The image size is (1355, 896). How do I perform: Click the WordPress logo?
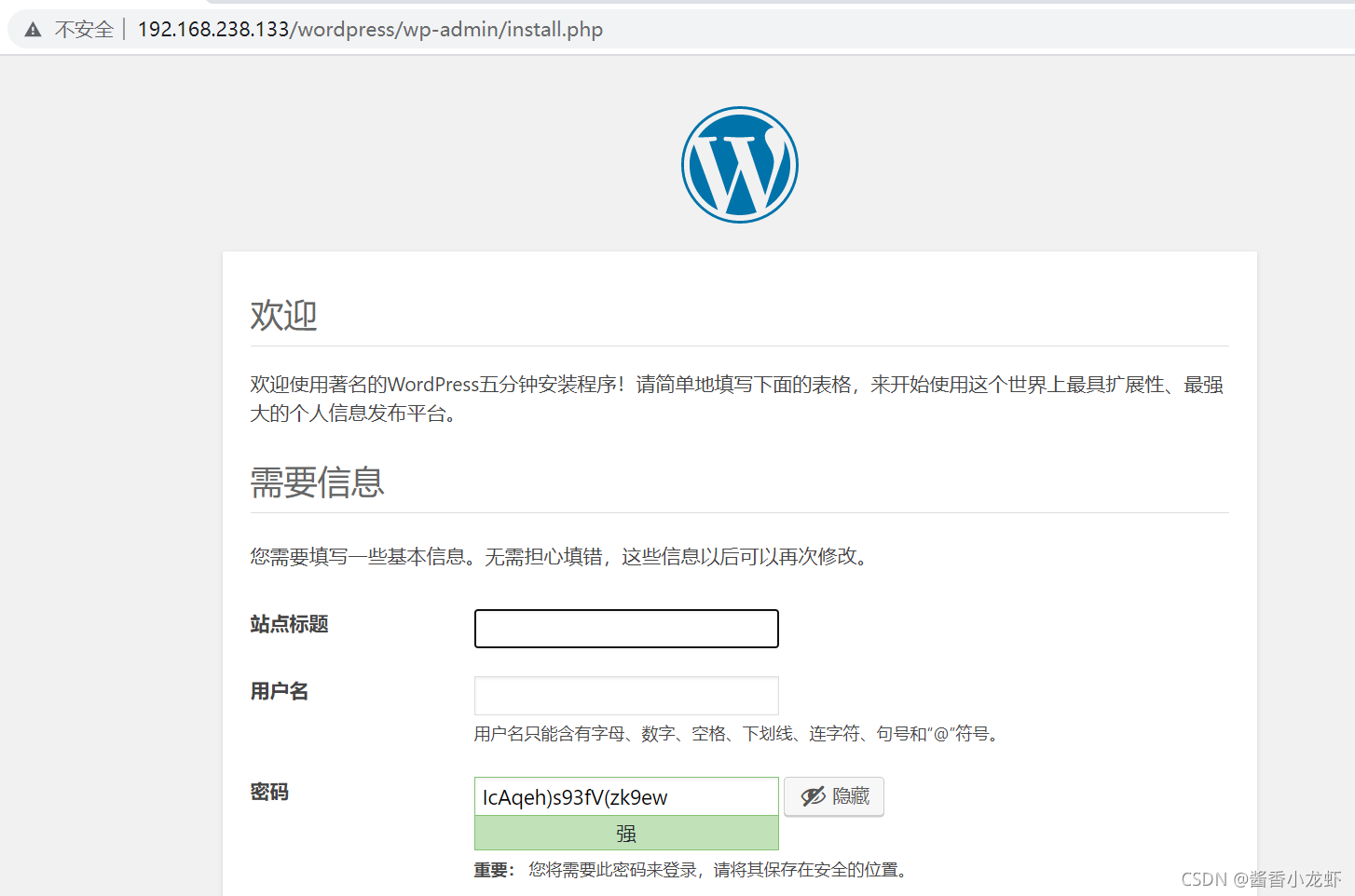(x=739, y=165)
